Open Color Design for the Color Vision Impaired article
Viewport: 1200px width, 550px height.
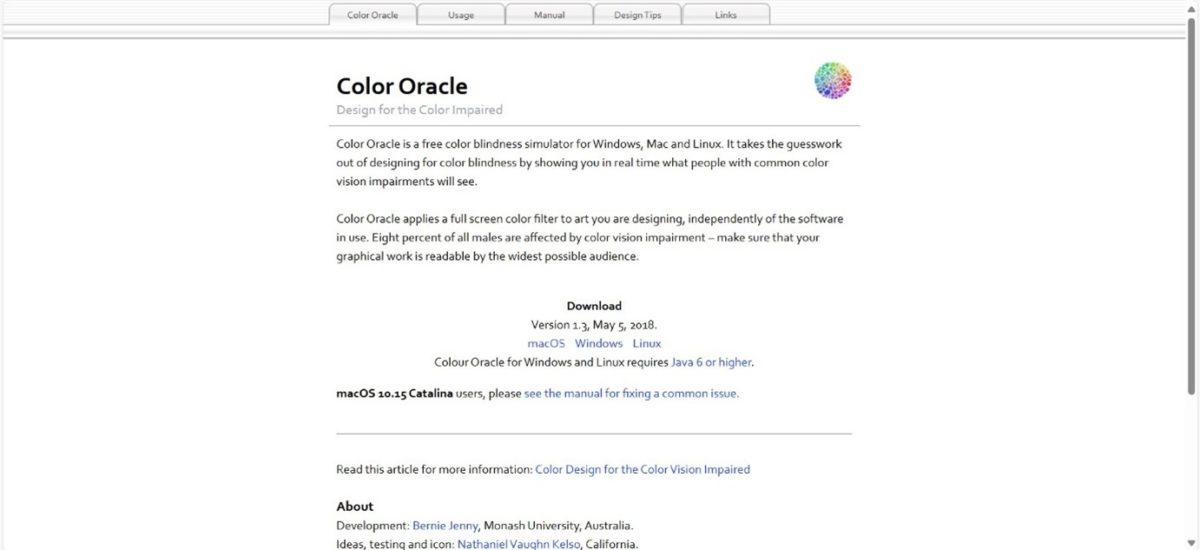click(642, 469)
